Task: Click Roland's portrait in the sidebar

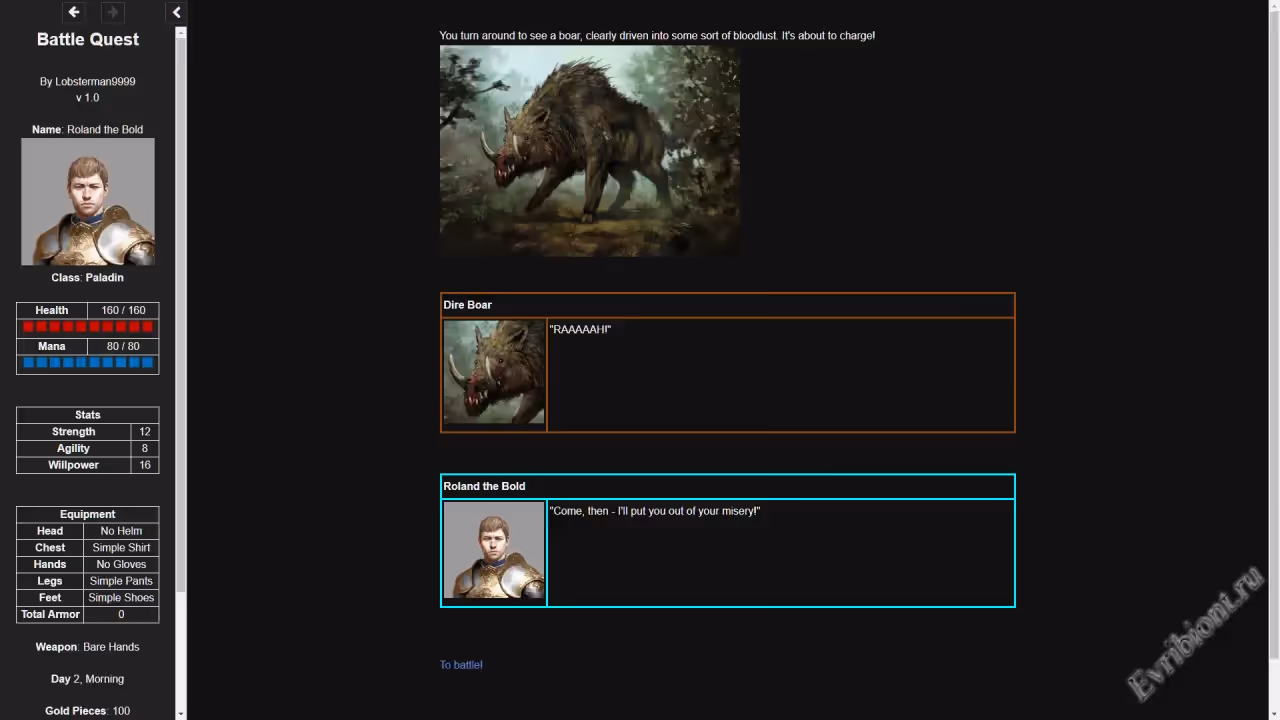Action: pyautogui.click(x=88, y=202)
